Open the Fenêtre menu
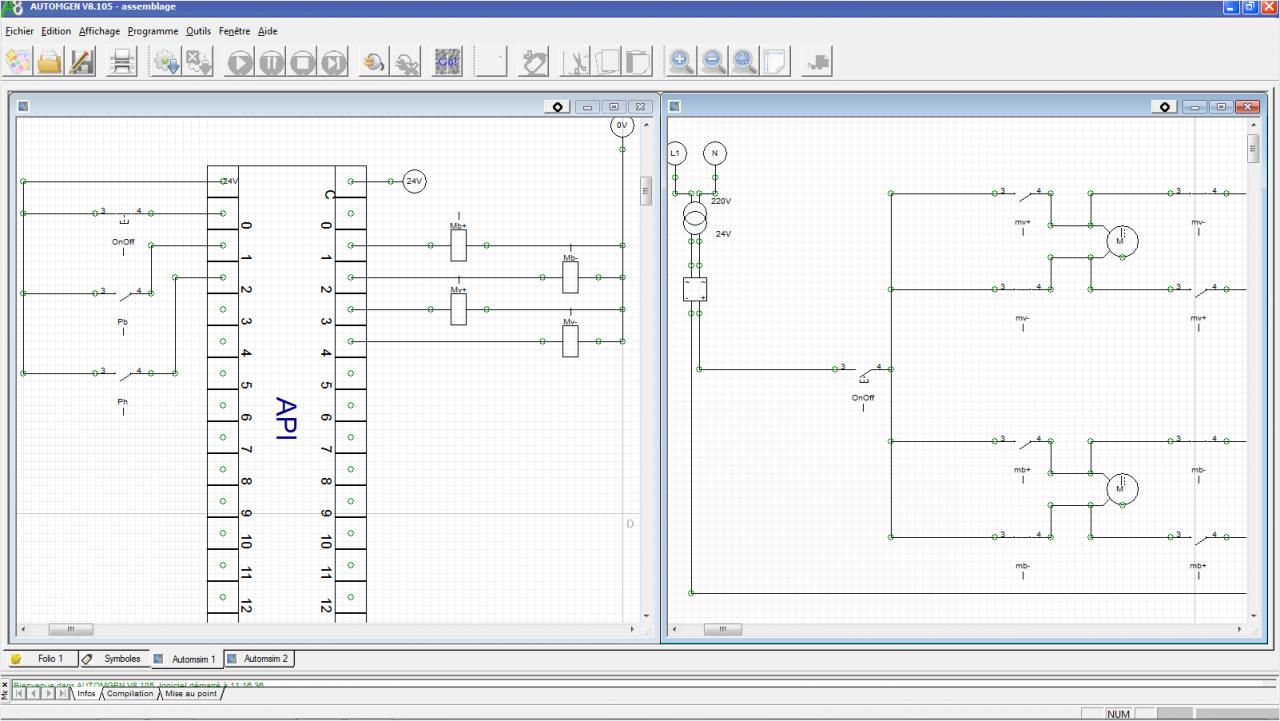Viewport: 1280px width, 721px height. pos(235,31)
